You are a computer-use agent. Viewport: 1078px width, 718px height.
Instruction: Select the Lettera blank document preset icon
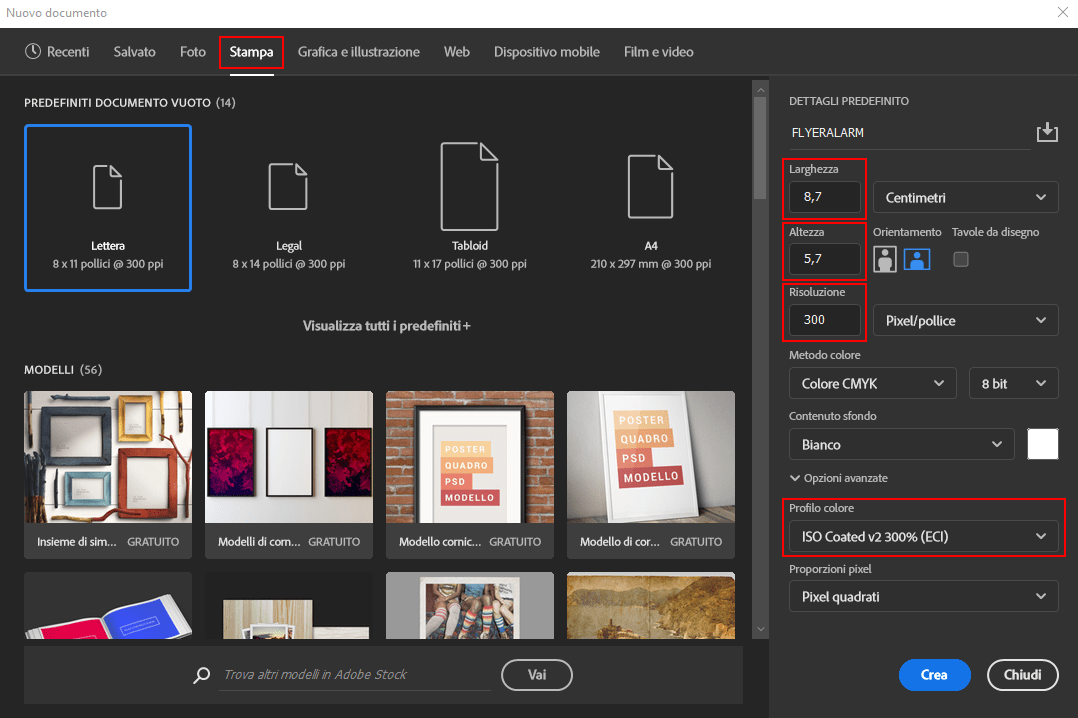(x=108, y=187)
